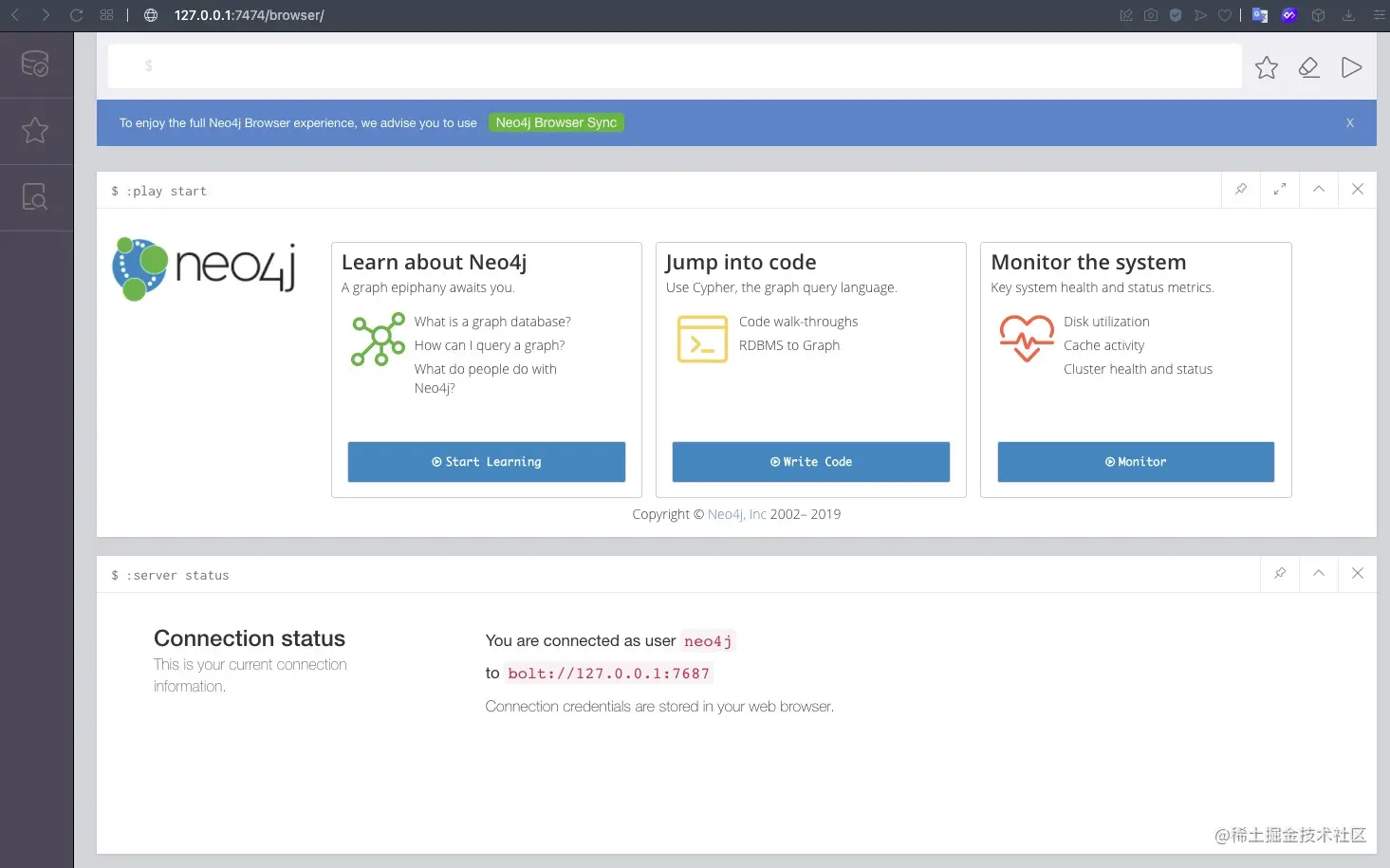Pin the :play start frame
Image resolution: width=1390 pixels, height=868 pixels.
click(1241, 189)
